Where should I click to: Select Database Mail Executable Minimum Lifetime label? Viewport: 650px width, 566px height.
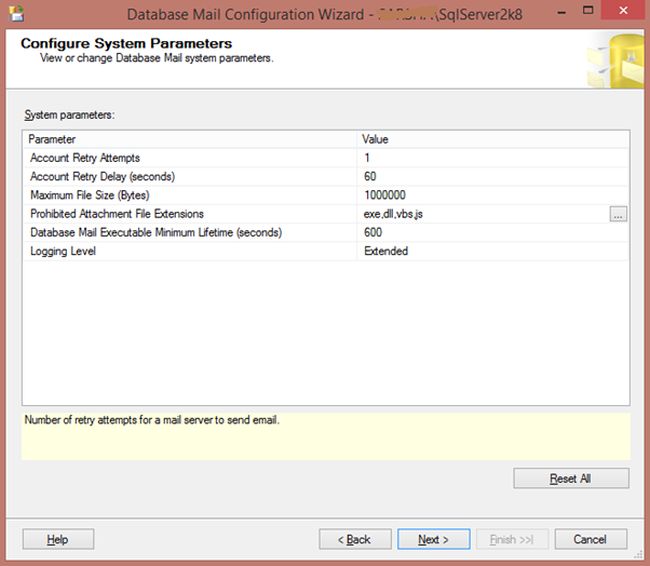pyautogui.click(x=156, y=233)
